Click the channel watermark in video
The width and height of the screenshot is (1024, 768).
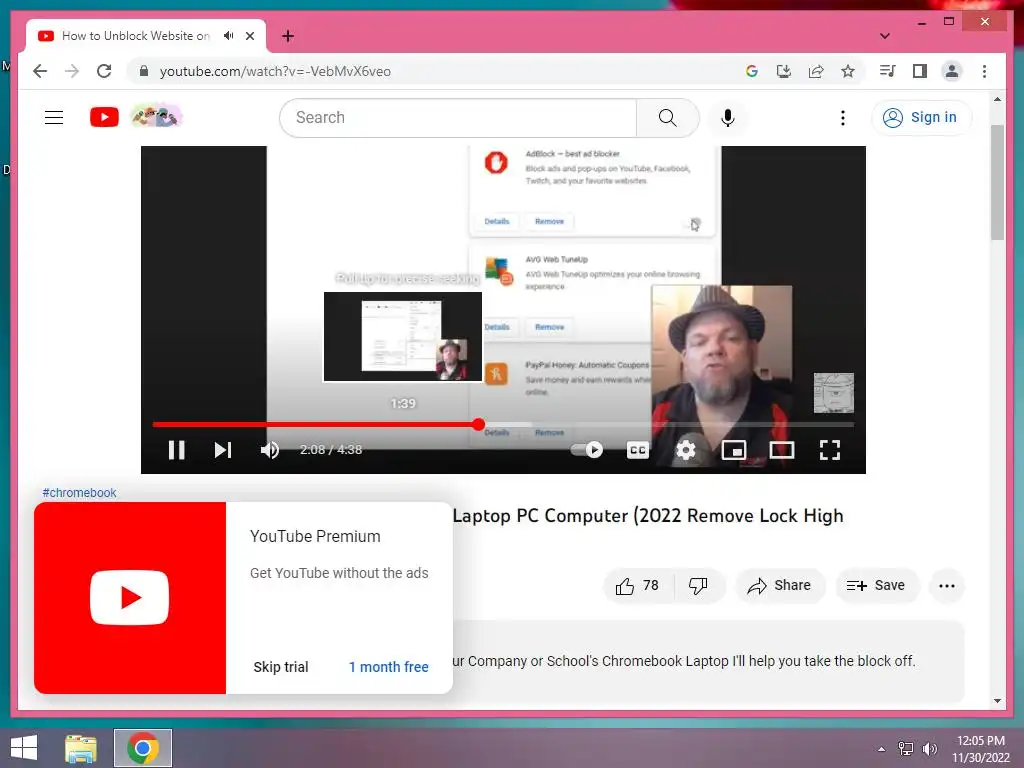pyautogui.click(x=834, y=393)
